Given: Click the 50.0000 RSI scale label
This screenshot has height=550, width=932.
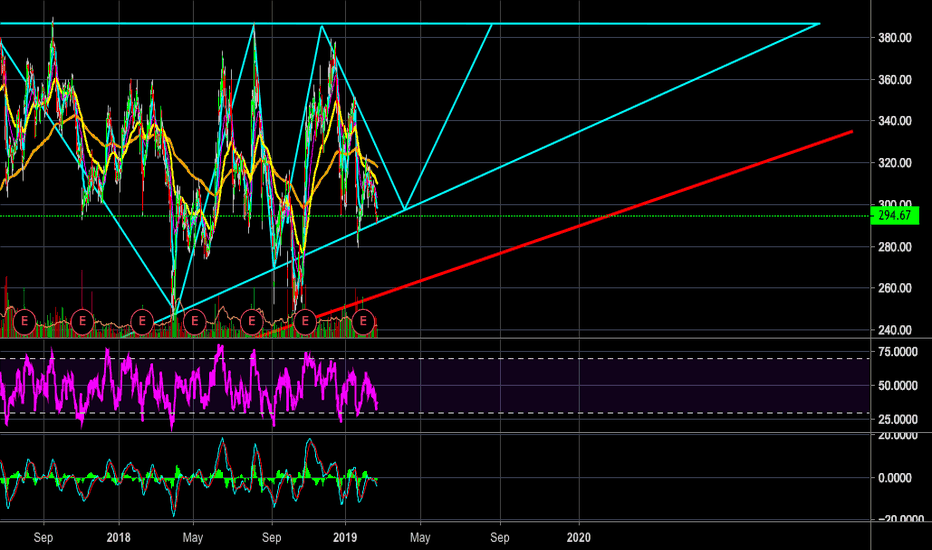Looking at the screenshot, I should 898,385.
